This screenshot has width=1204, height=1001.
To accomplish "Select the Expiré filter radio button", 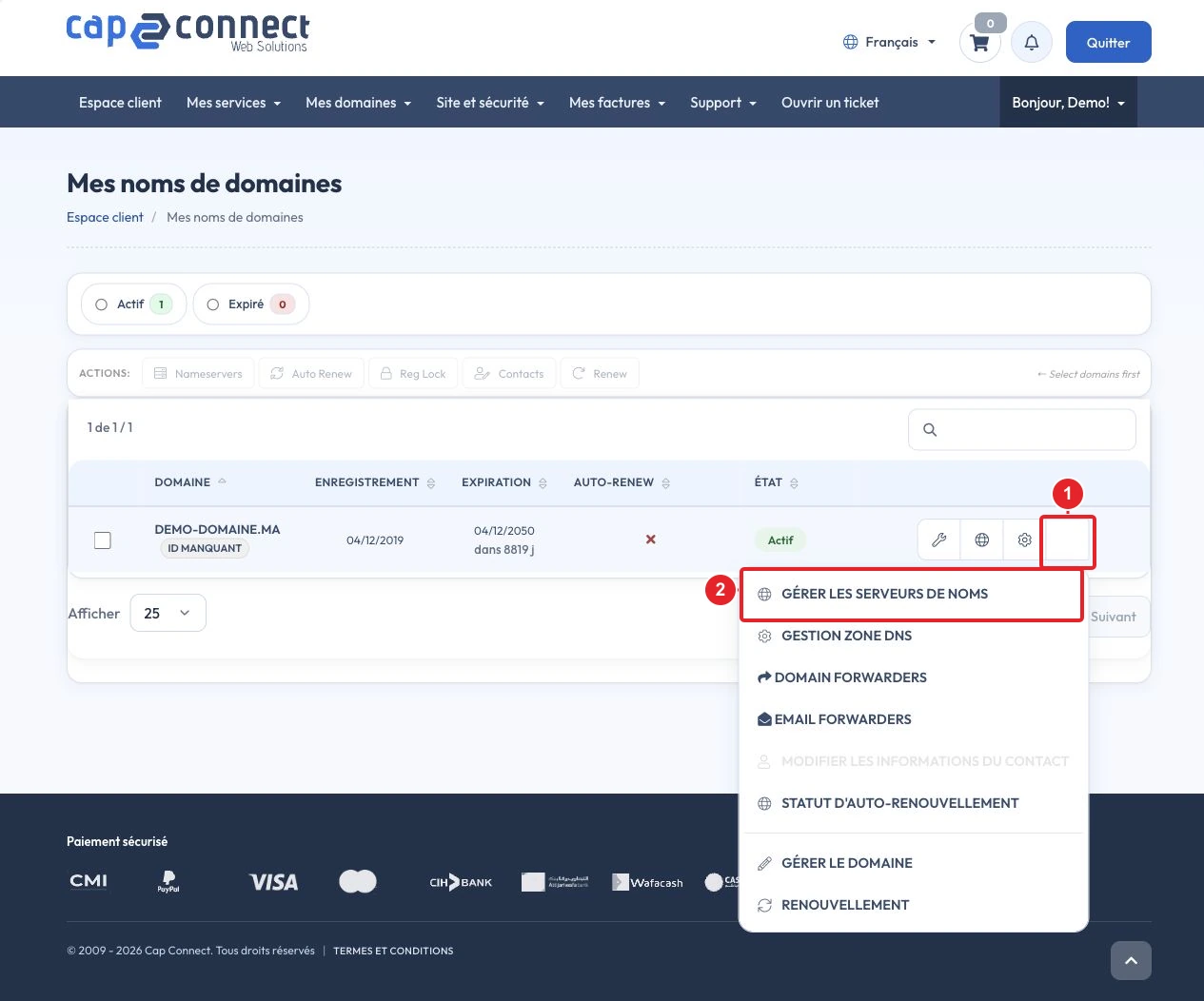I will [x=212, y=304].
